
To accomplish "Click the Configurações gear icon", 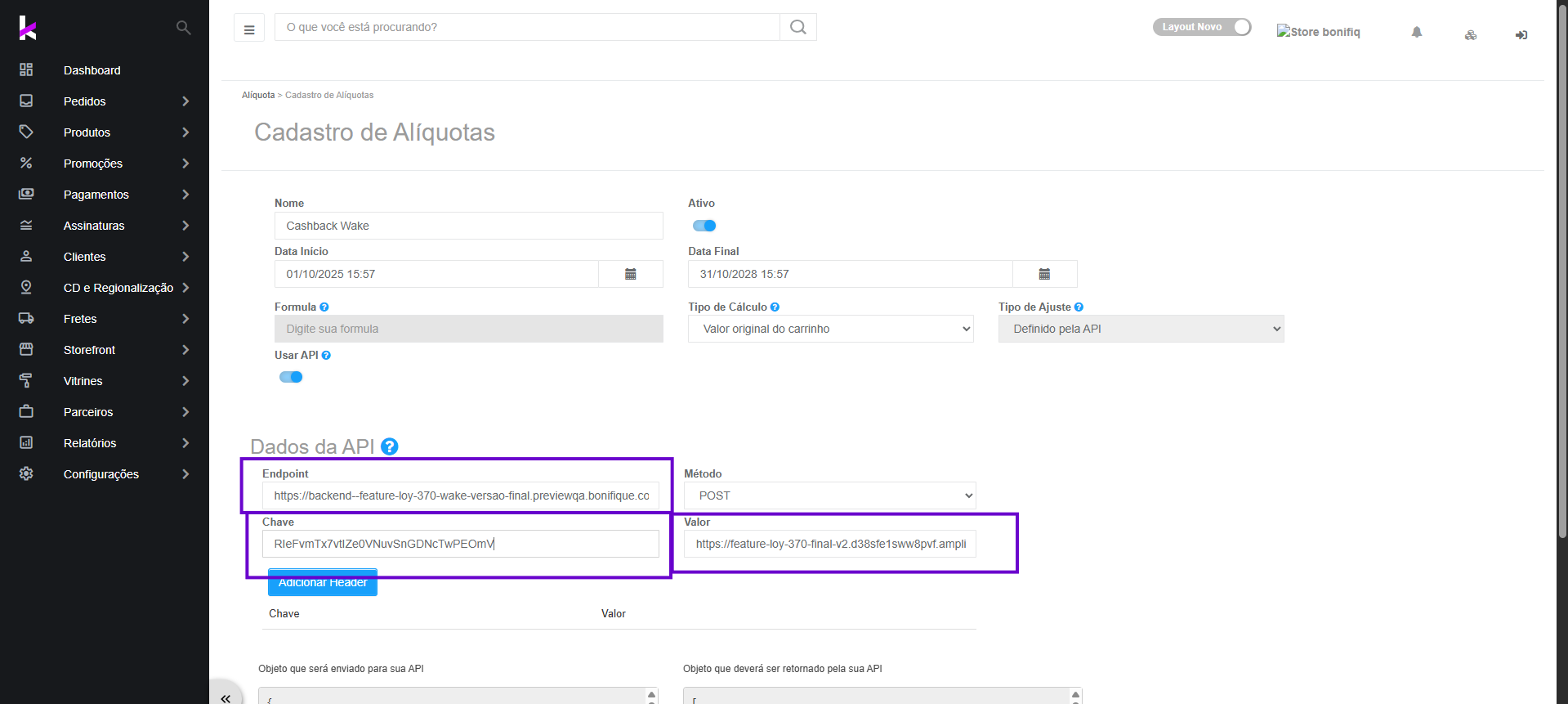I will coord(26,474).
